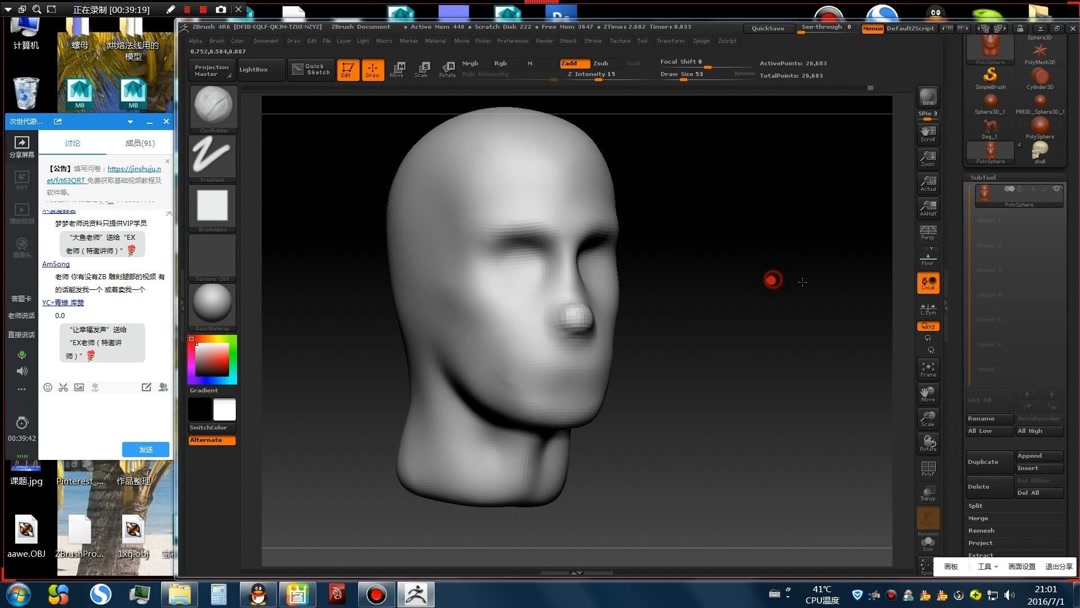
Task: Open the ClayBuildup brush thumbnail
Action: pyautogui.click(x=212, y=108)
